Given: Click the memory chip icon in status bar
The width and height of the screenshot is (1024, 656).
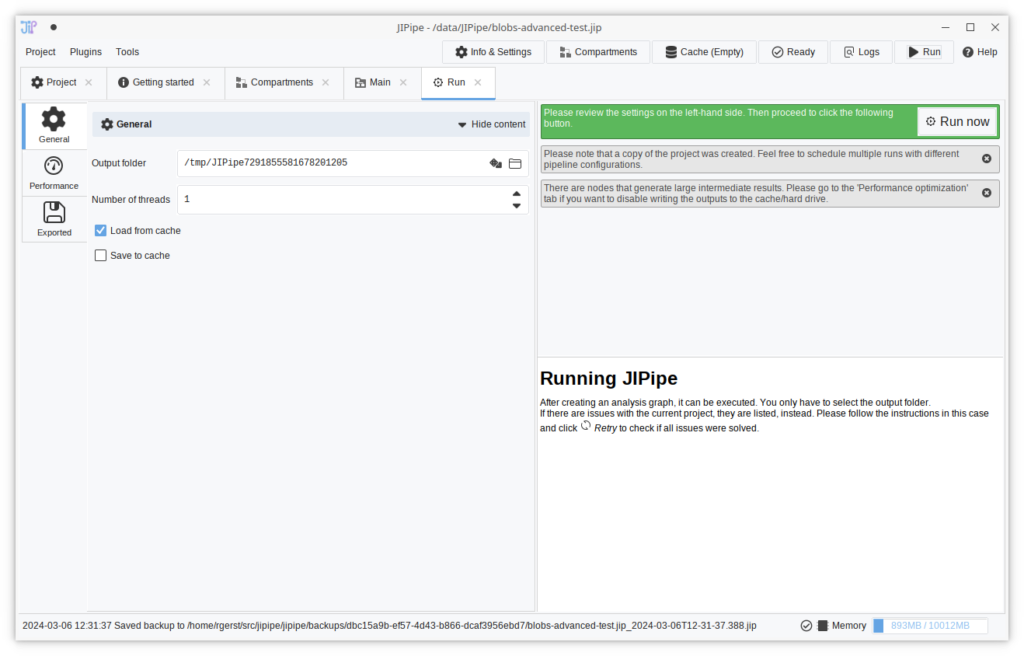Looking at the screenshot, I should 823,626.
